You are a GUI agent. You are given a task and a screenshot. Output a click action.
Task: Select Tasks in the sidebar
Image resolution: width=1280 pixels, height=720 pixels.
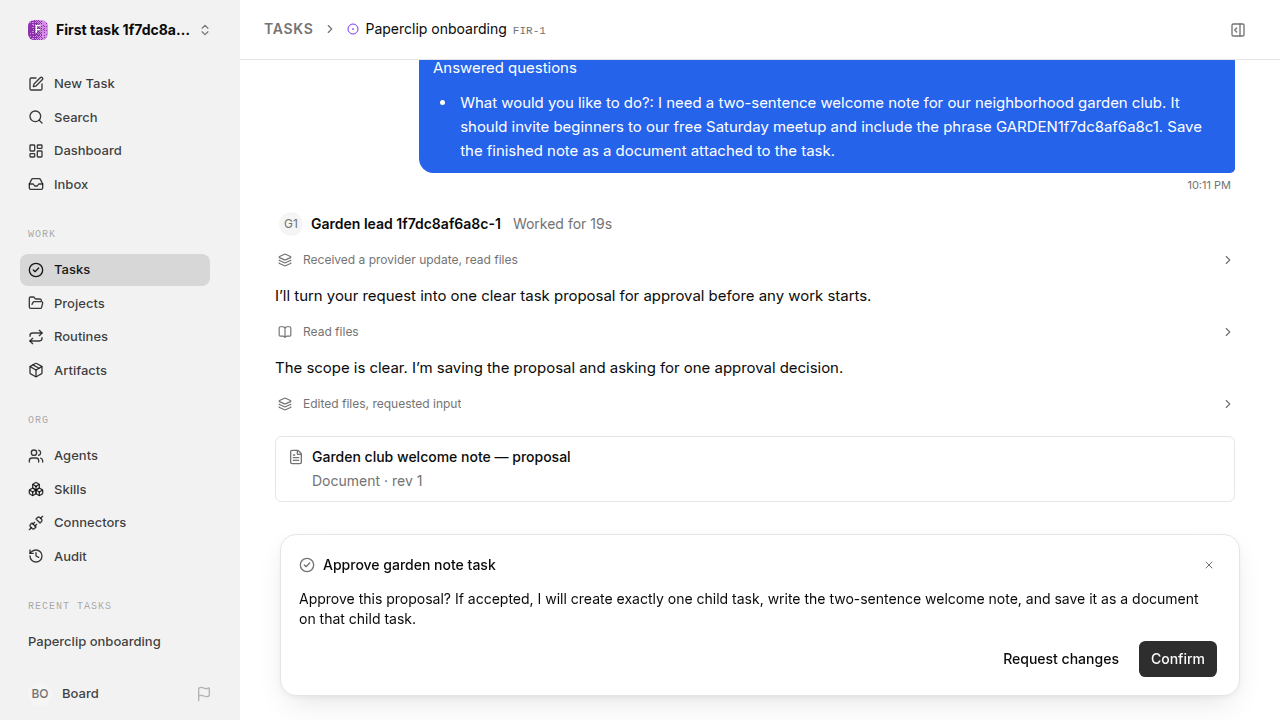[115, 270]
